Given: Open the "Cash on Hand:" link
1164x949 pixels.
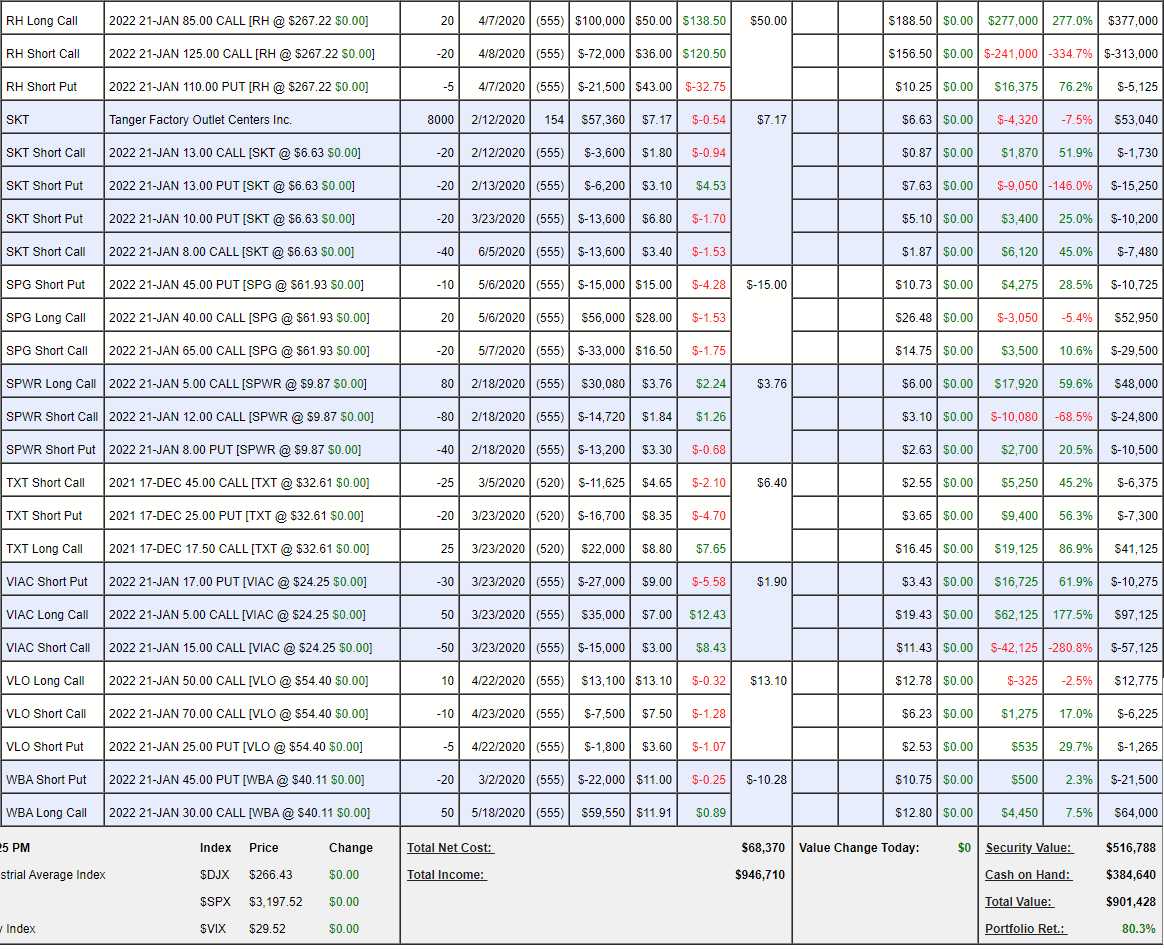Looking at the screenshot, I should pos(1027,875).
